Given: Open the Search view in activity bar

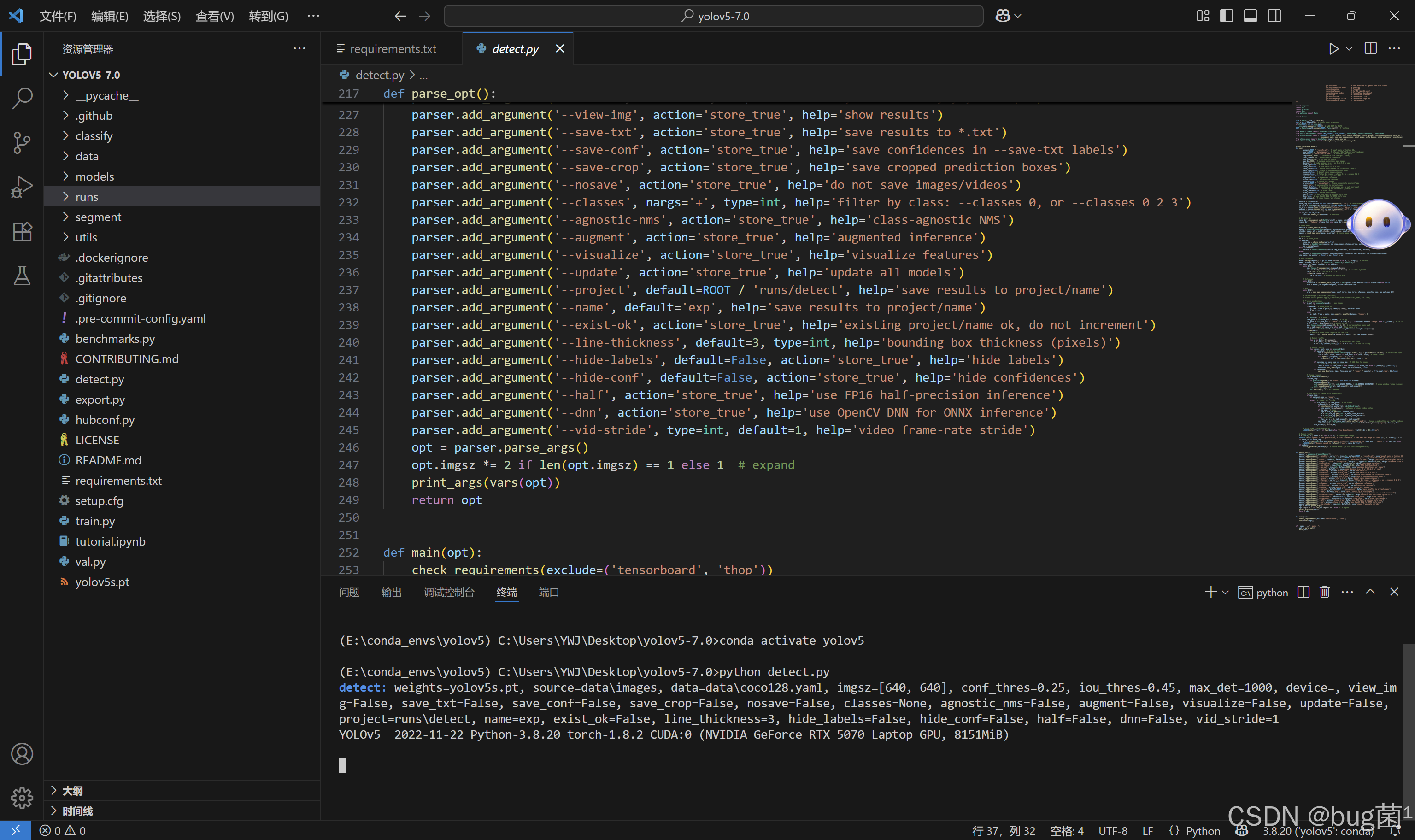Looking at the screenshot, I should click(22, 98).
